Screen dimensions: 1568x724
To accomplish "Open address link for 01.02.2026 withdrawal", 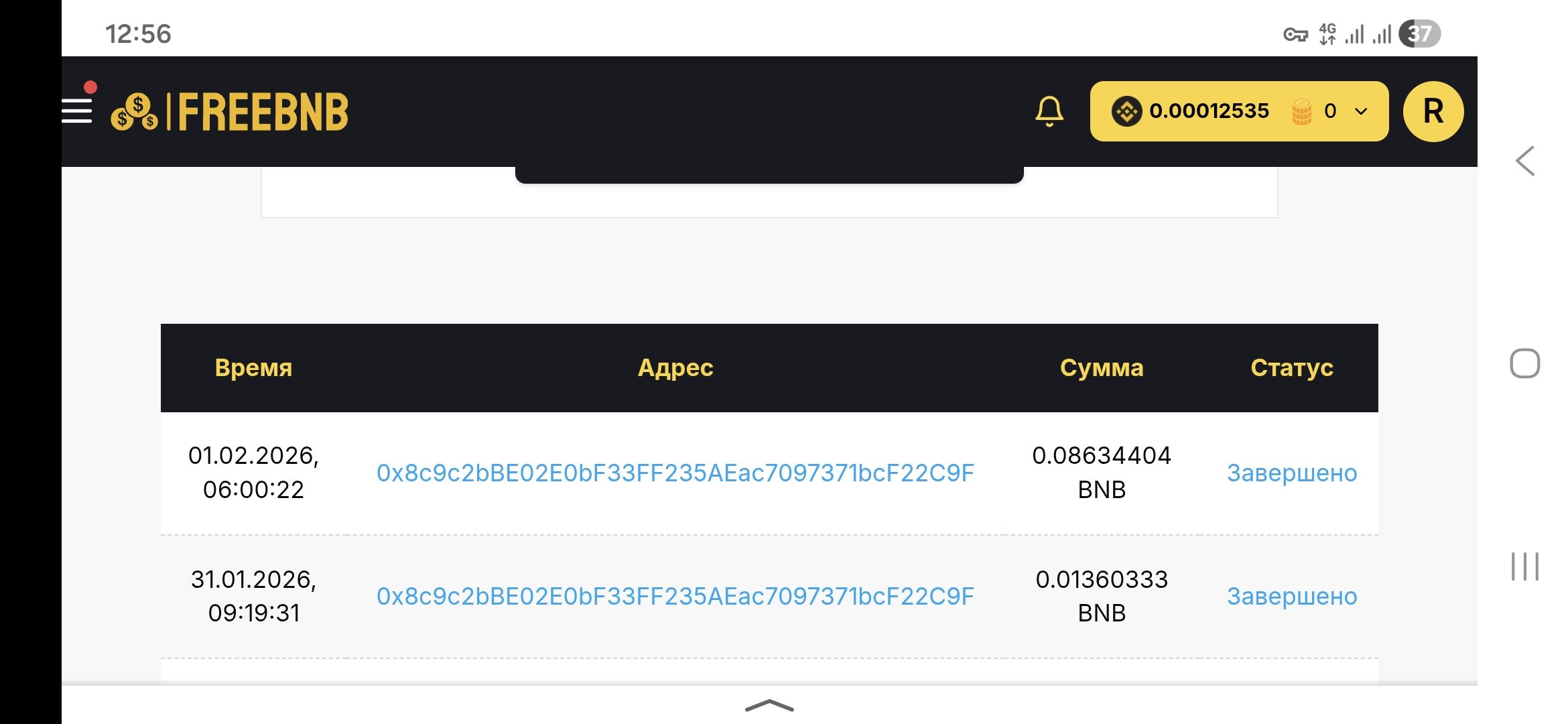I will pyautogui.click(x=675, y=473).
